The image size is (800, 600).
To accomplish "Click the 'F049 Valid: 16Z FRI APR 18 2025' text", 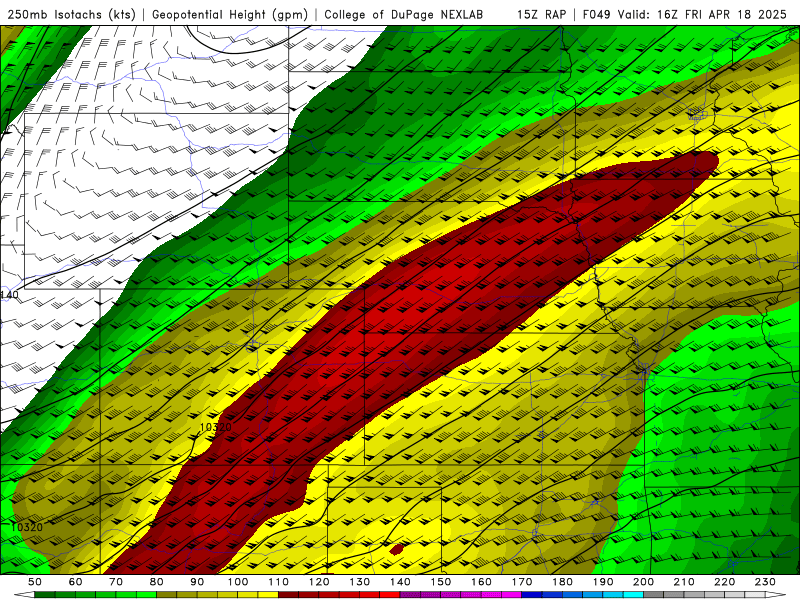I will (685, 14).
